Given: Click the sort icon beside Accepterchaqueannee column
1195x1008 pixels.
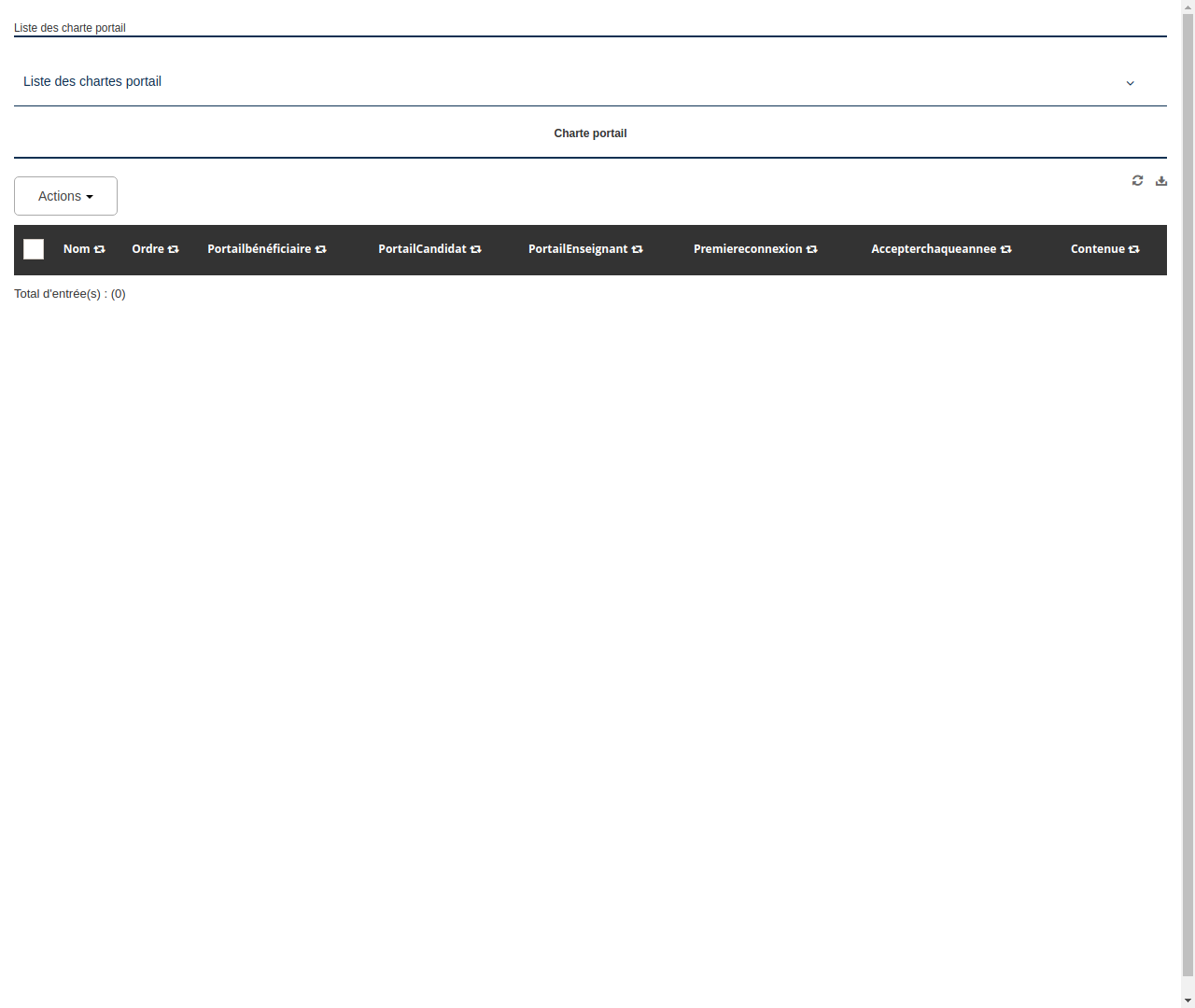Looking at the screenshot, I should click(1006, 249).
